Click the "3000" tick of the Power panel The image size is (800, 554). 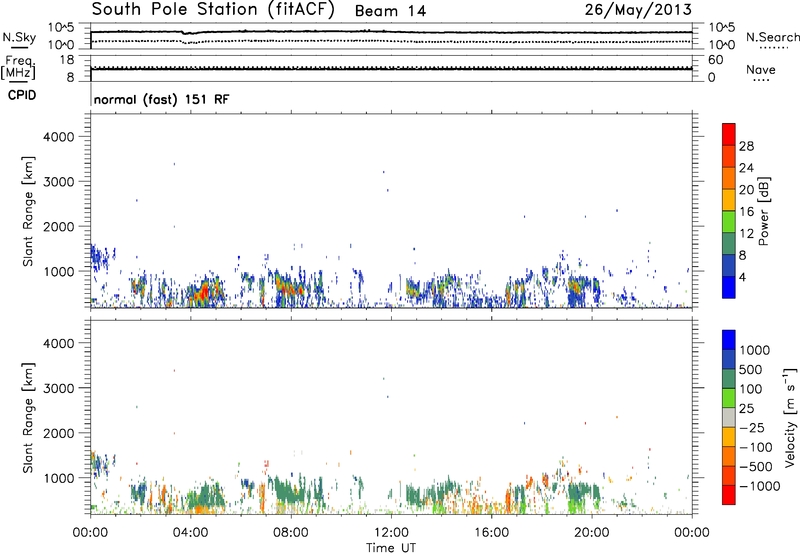pyautogui.click(x=58, y=182)
